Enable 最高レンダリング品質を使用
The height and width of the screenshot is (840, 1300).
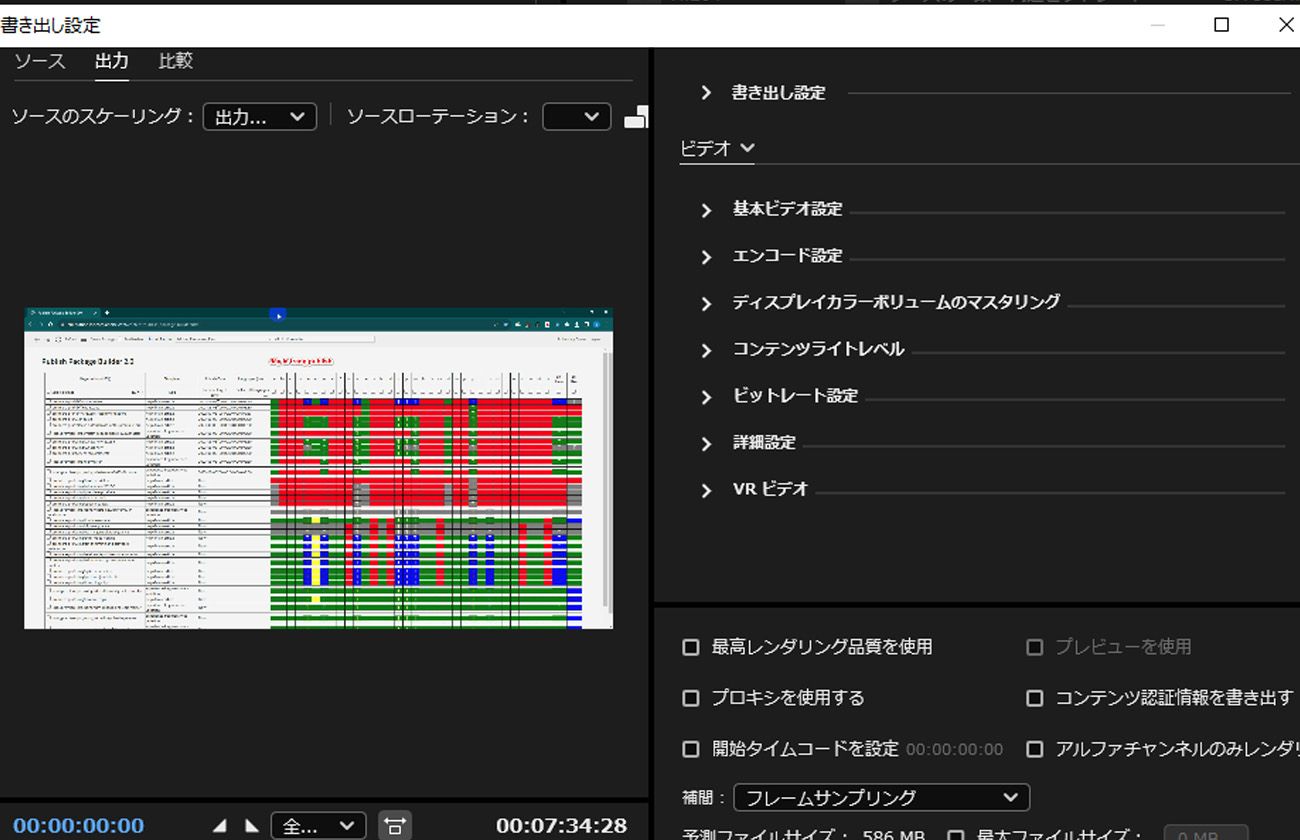point(690,647)
